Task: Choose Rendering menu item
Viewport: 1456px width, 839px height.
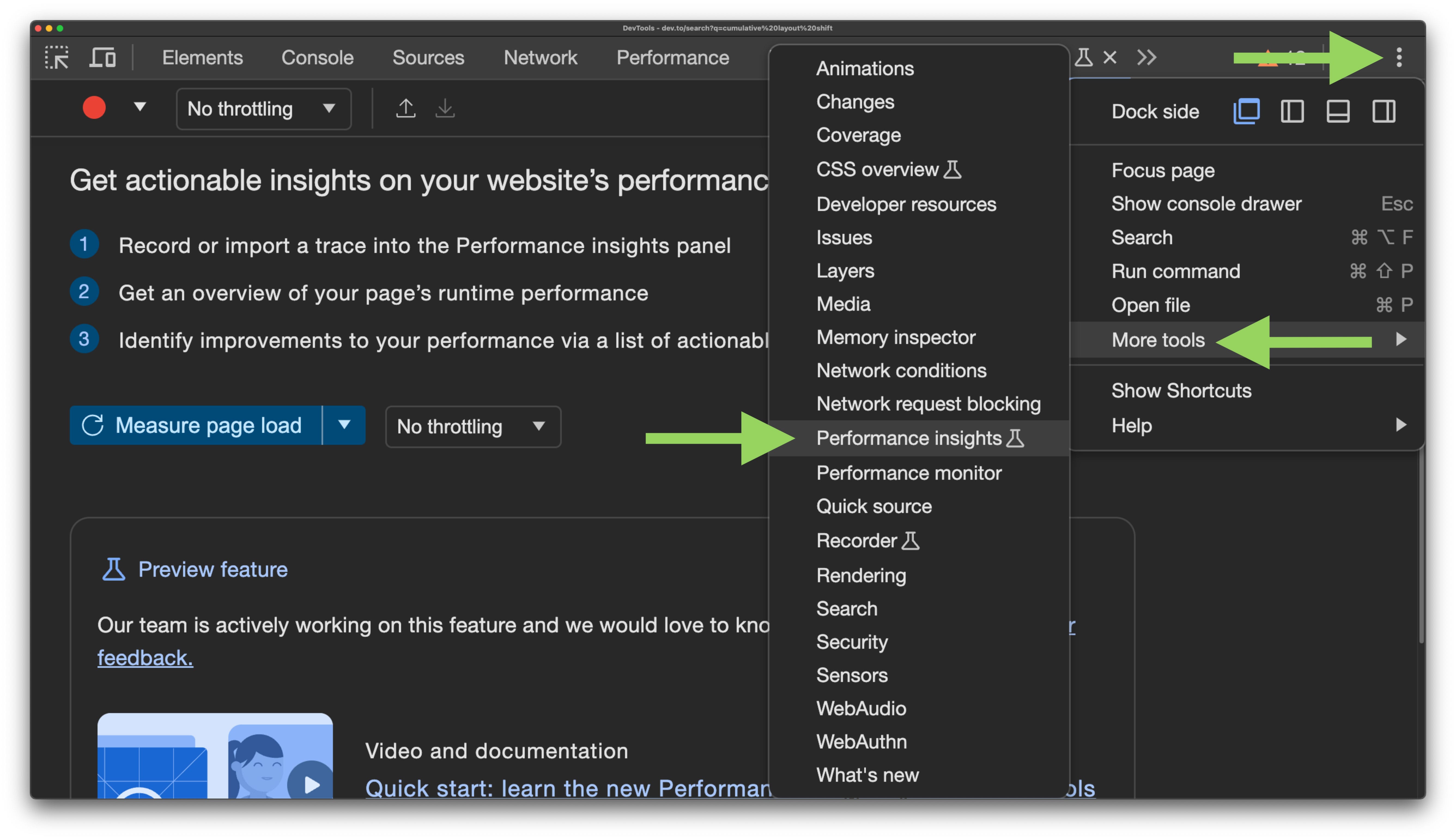Action: pos(919,575)
